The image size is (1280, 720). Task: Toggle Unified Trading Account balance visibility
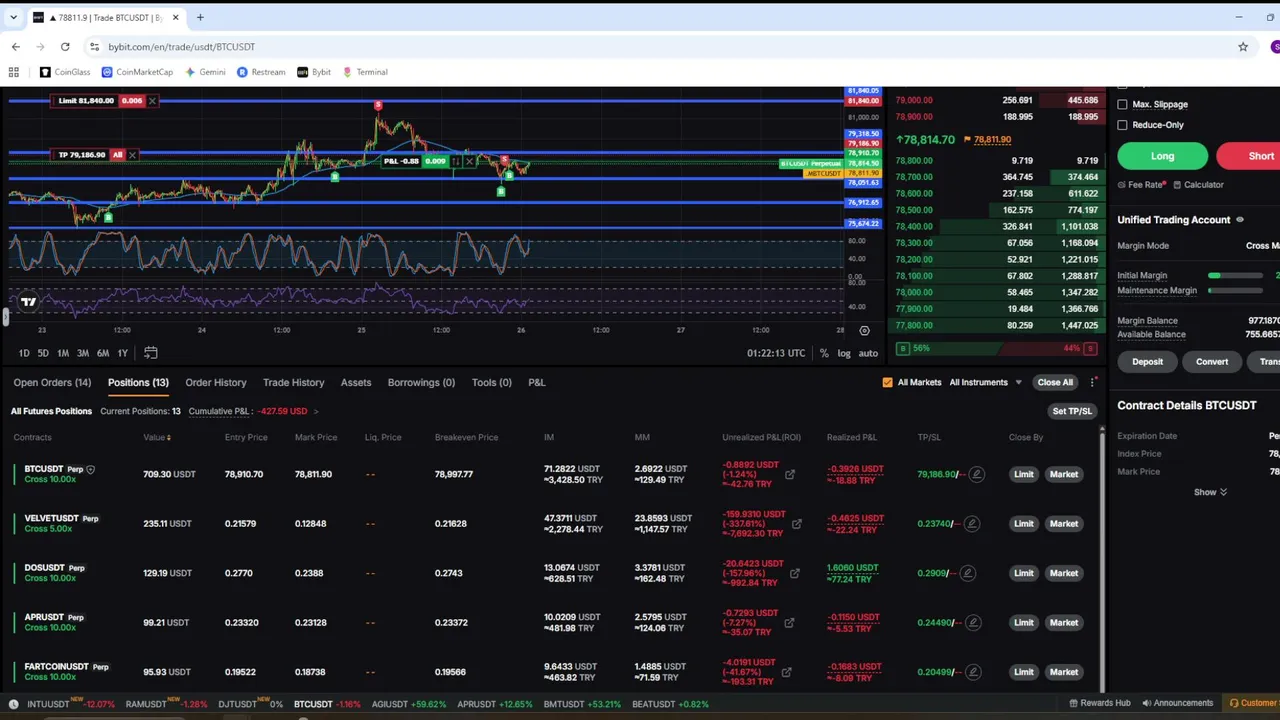click(1240, 220)
